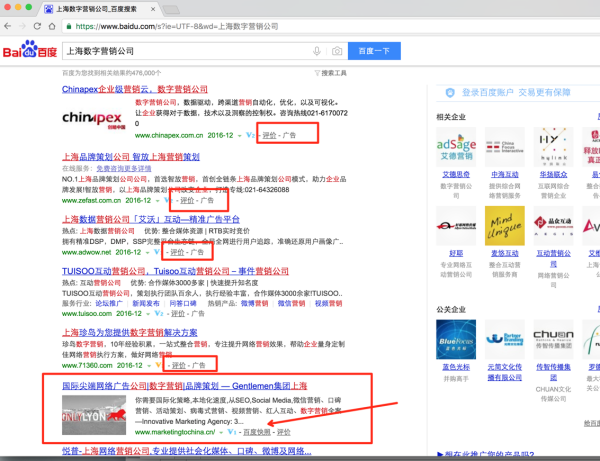
Task: Open 搜索工具 search tools filter
Action: [331, 73]
